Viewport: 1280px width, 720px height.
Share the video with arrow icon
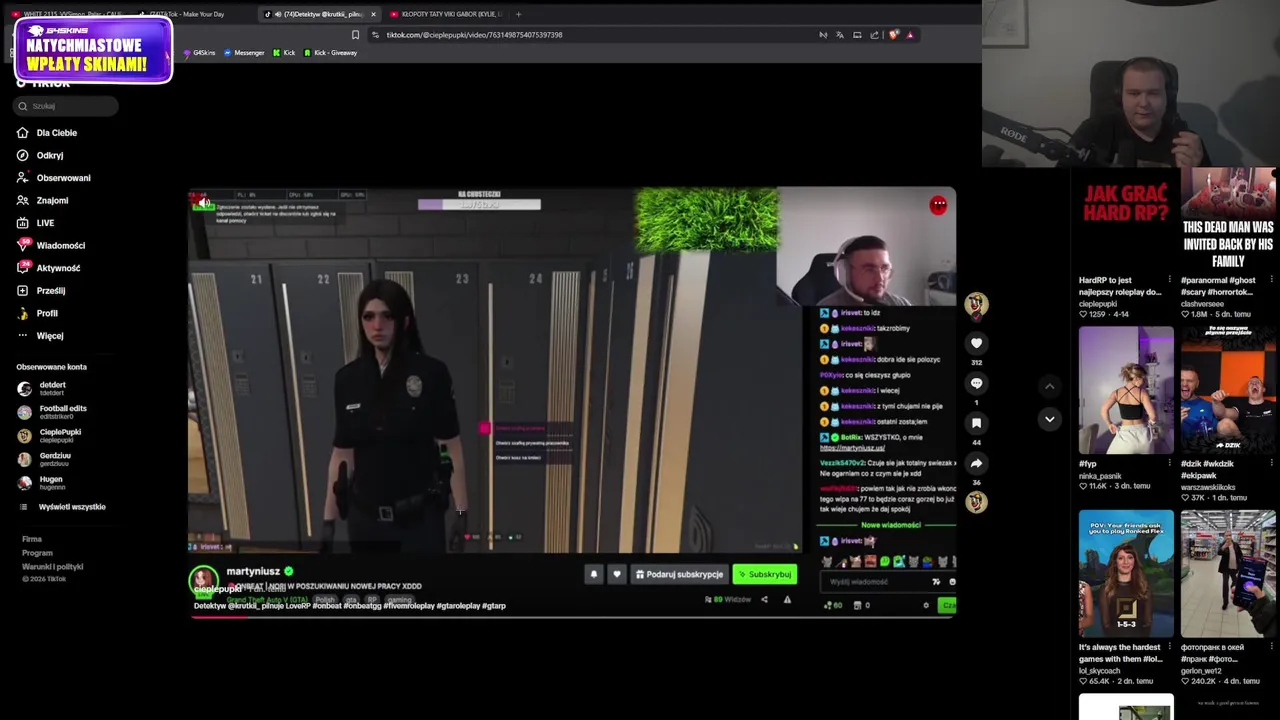click(x=977, y=463)
